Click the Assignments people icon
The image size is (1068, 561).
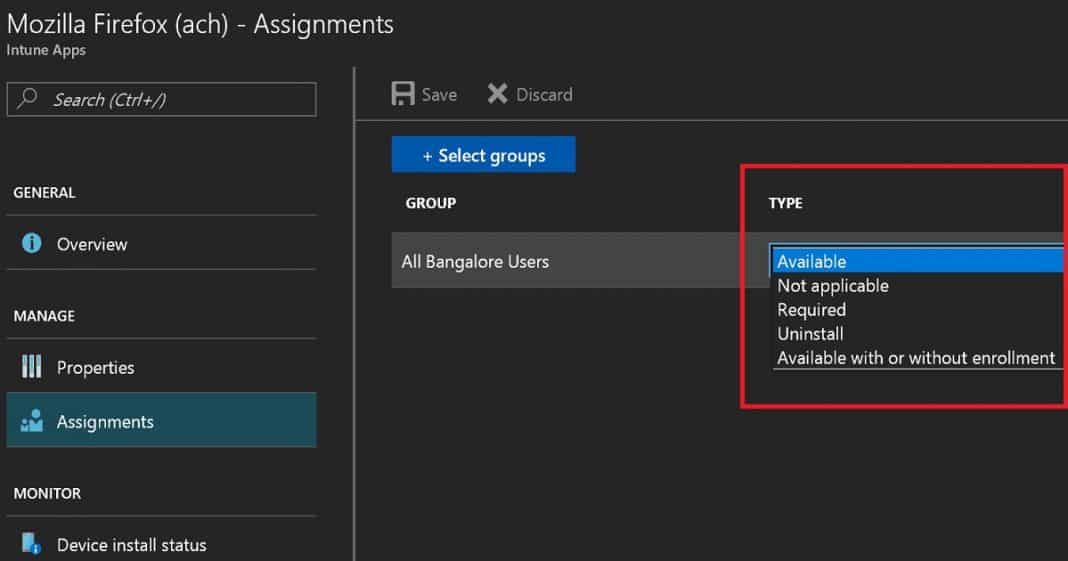[x=31, y=421]
